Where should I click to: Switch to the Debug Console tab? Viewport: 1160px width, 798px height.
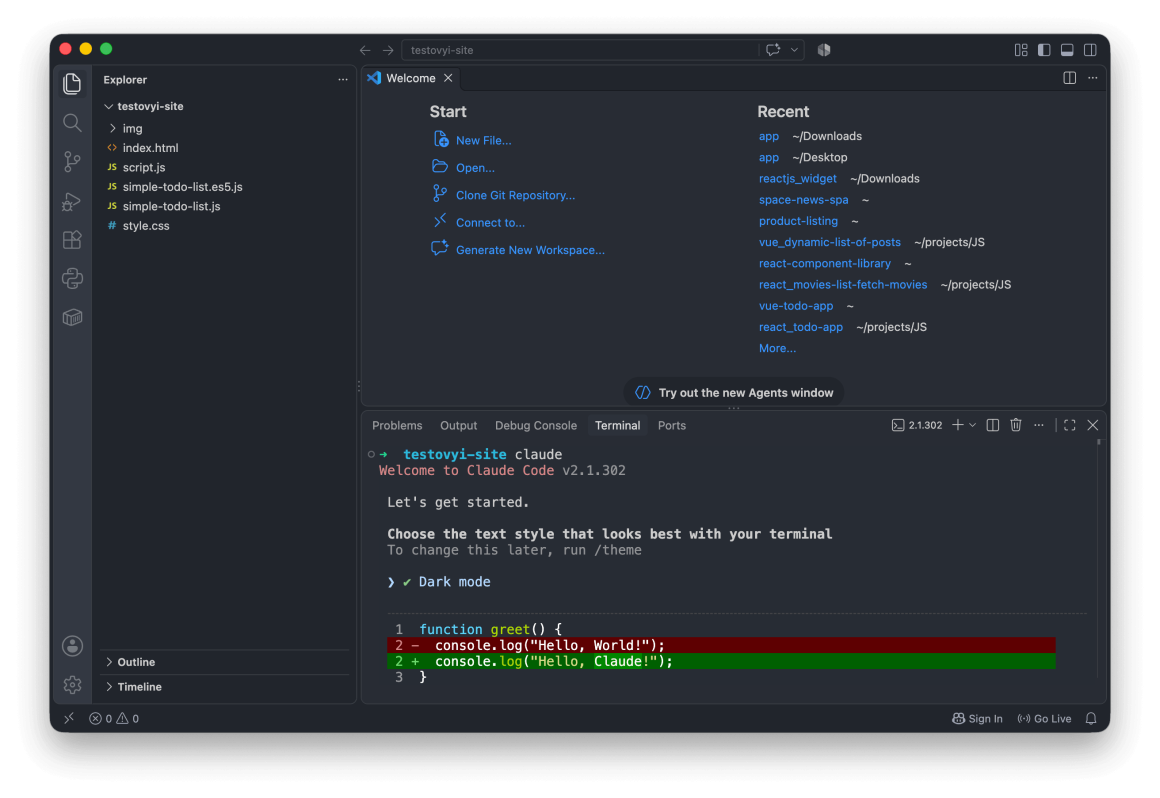pyautogui.click(x=536, y=425)
